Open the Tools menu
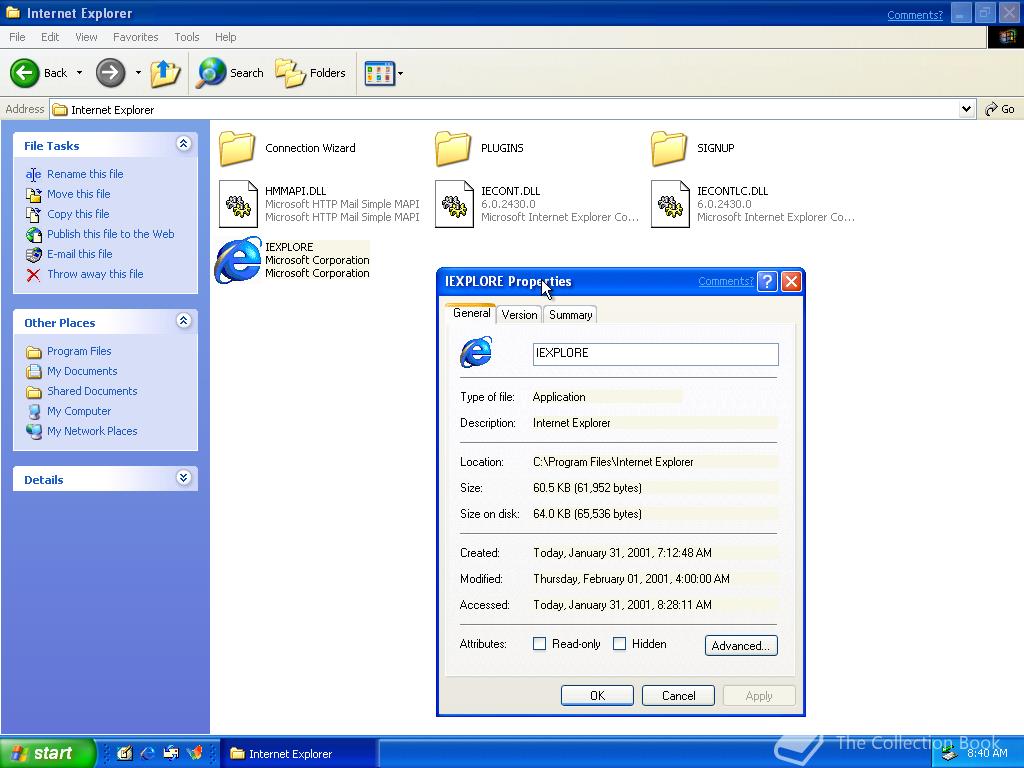Screen dimensions: 1024x768 (187, 37)
